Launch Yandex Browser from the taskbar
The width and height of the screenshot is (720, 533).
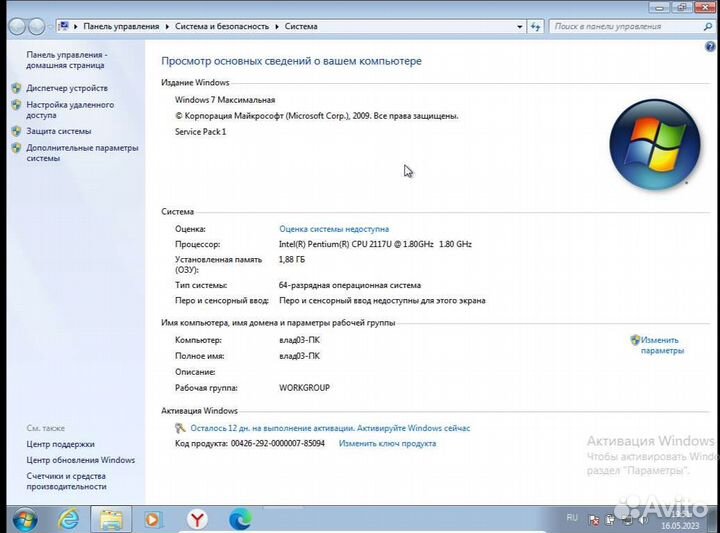[x=197, y=520]
